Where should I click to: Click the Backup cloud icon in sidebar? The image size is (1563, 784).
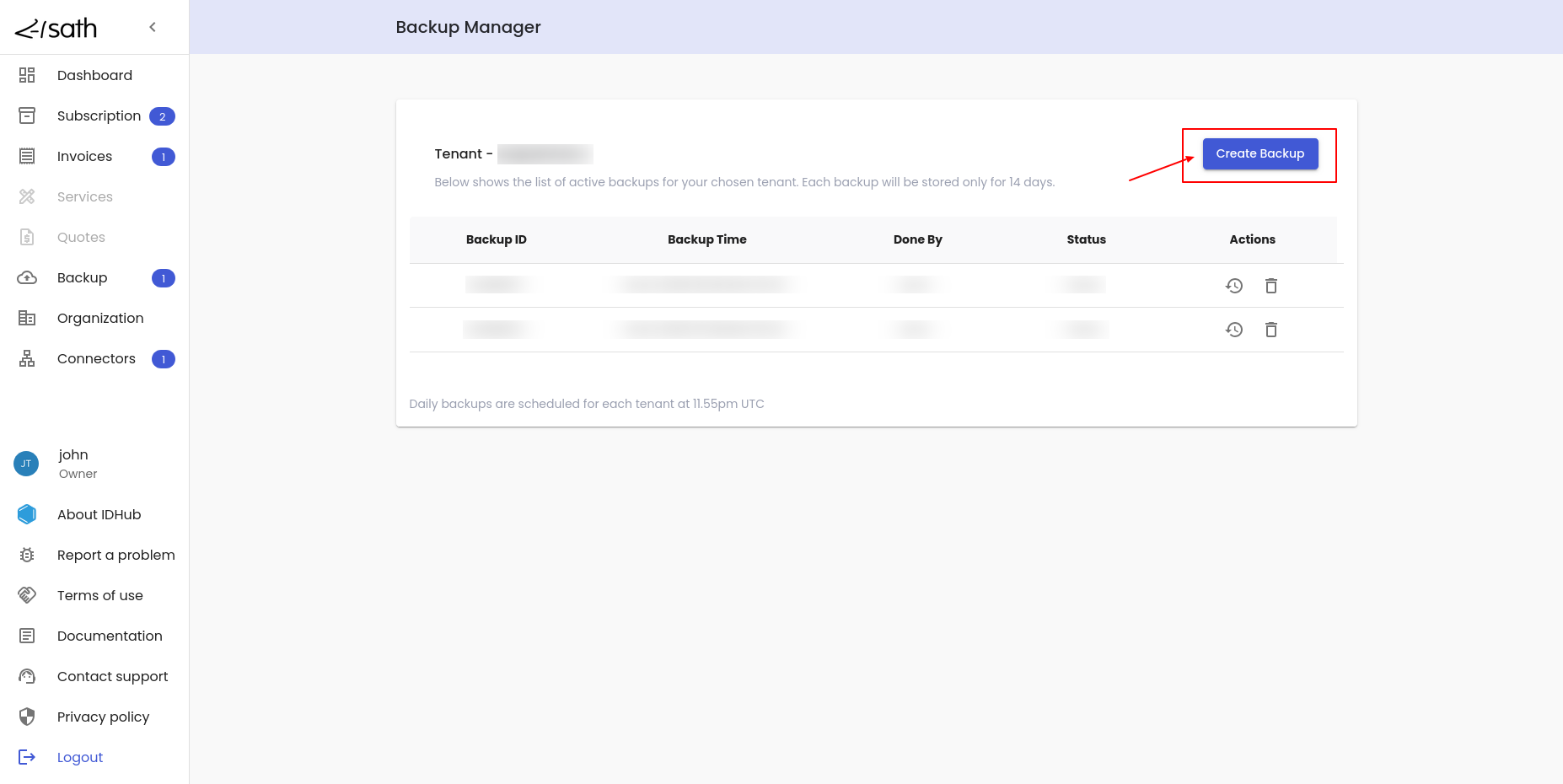click(x=27, y=277)
